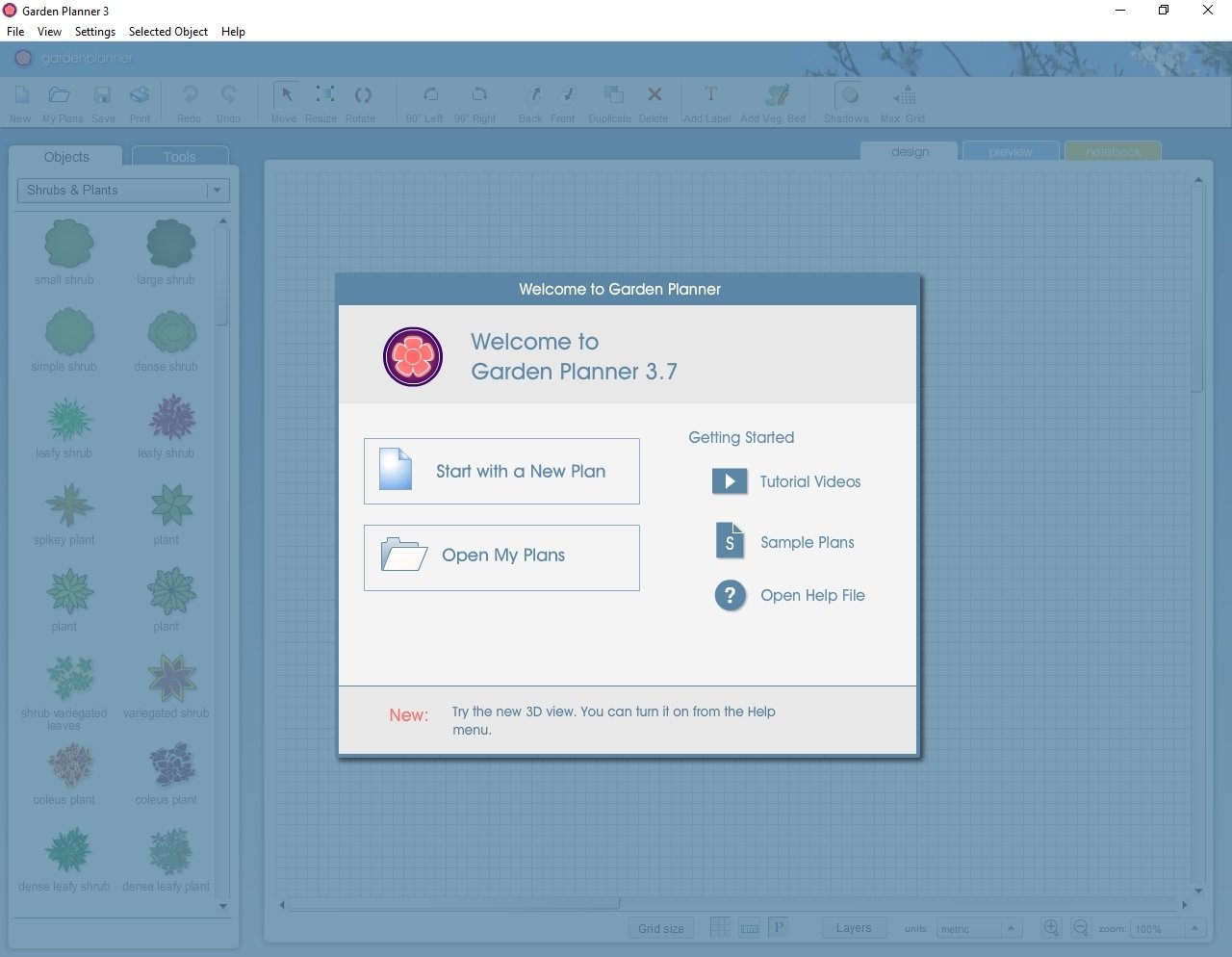
Task: Open the units metric dropdown
Action: pyautogui.click(x=1010, y=928)
